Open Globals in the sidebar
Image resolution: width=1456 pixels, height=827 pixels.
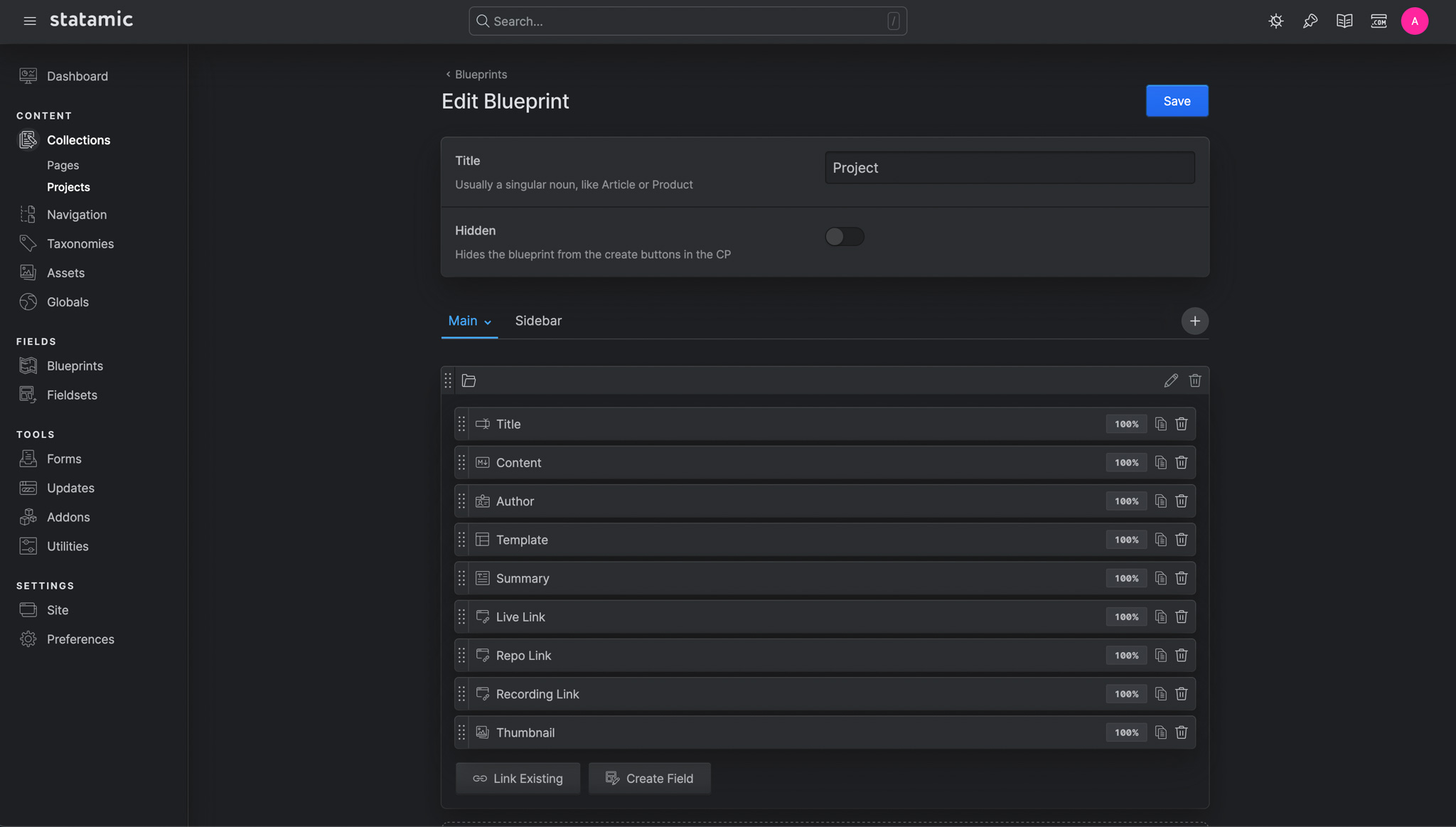point(68,302)
